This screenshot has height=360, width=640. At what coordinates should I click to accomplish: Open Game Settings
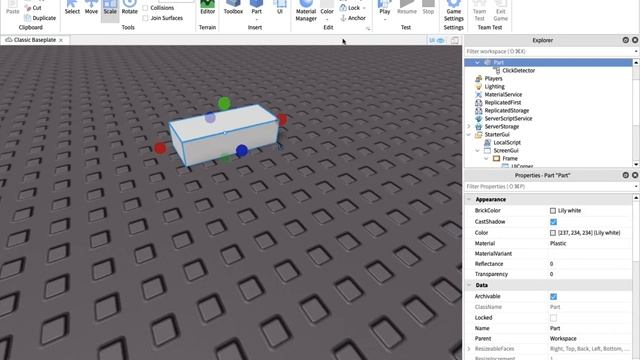[453, 11]
